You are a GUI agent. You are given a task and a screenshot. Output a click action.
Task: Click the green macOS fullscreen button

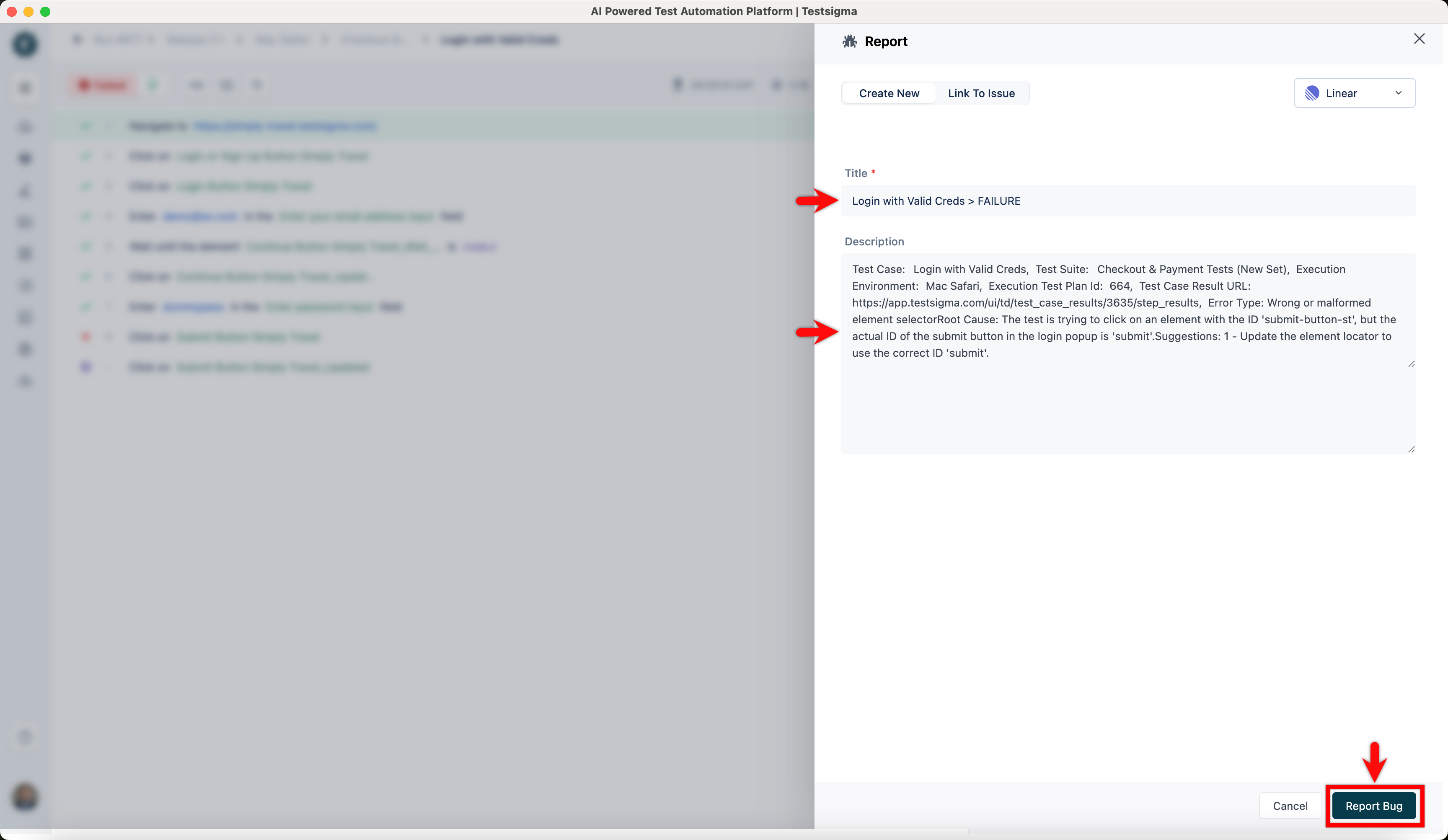tap(45, 11)
